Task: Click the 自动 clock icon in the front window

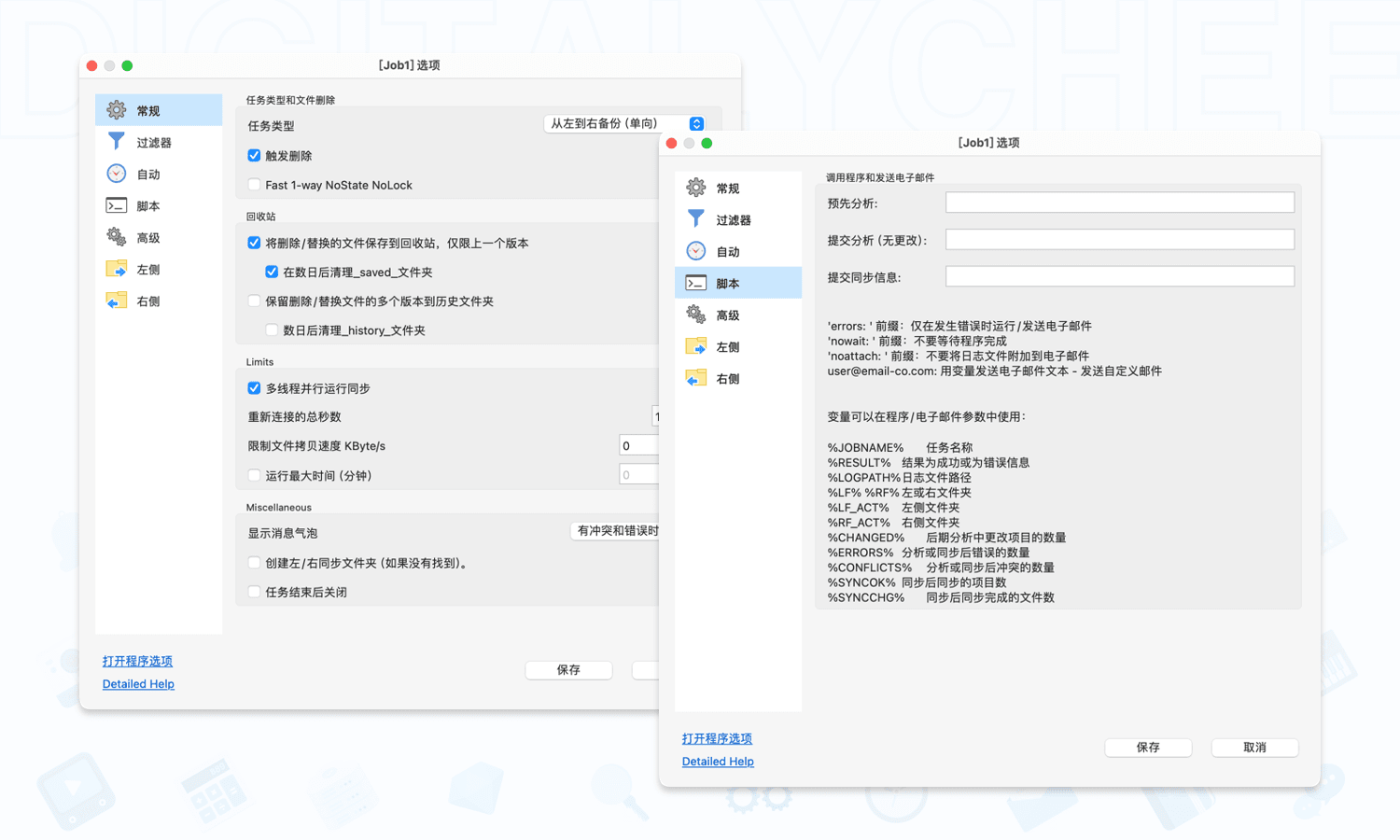Action: [696, 251]
